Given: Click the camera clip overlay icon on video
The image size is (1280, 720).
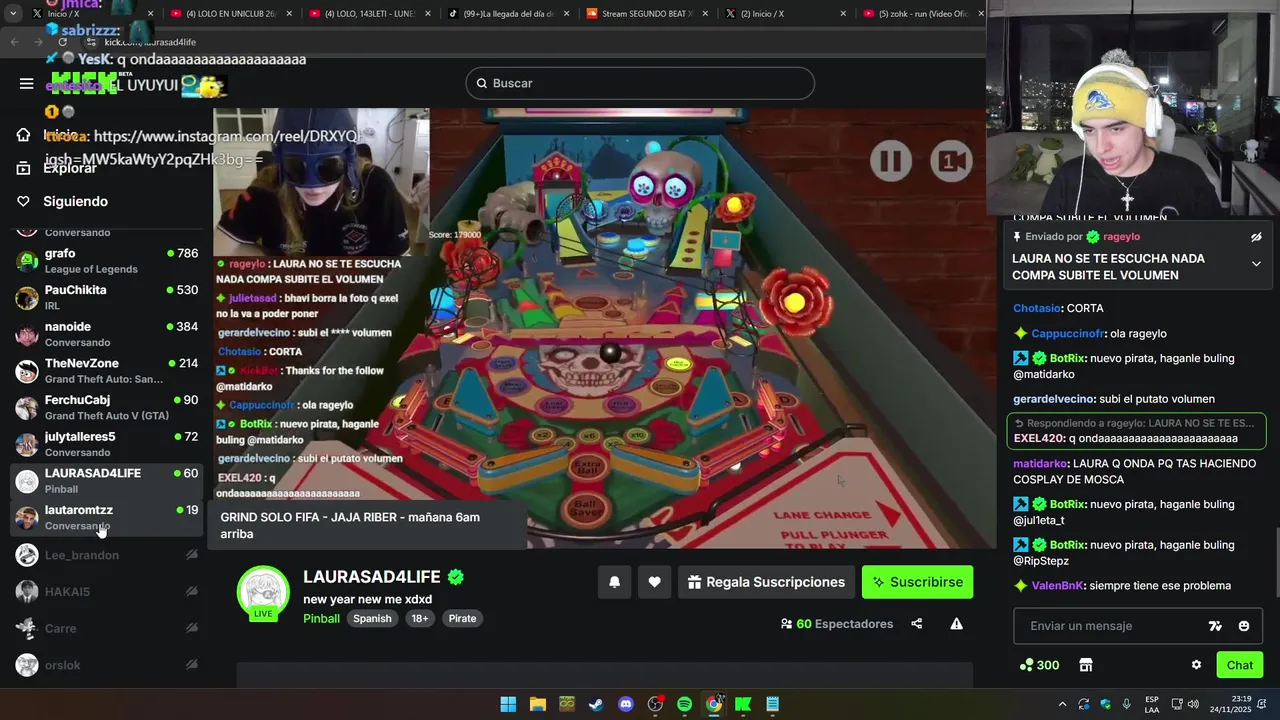Looking at the screenshot, I should (951, 161).
